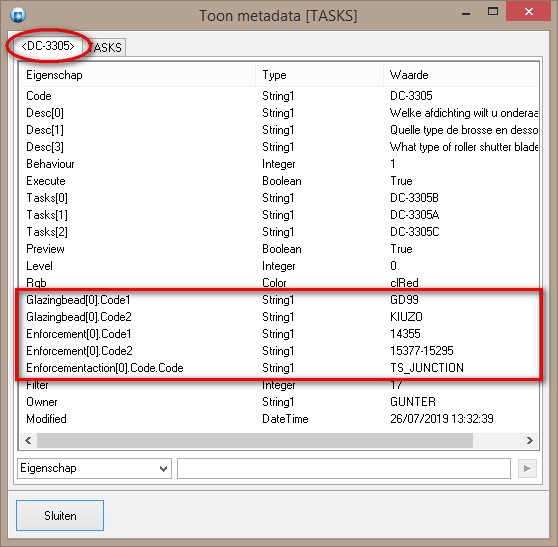558x547 pixels.
Task: Click the Sluiten button
Action: (x=60, y=515)
